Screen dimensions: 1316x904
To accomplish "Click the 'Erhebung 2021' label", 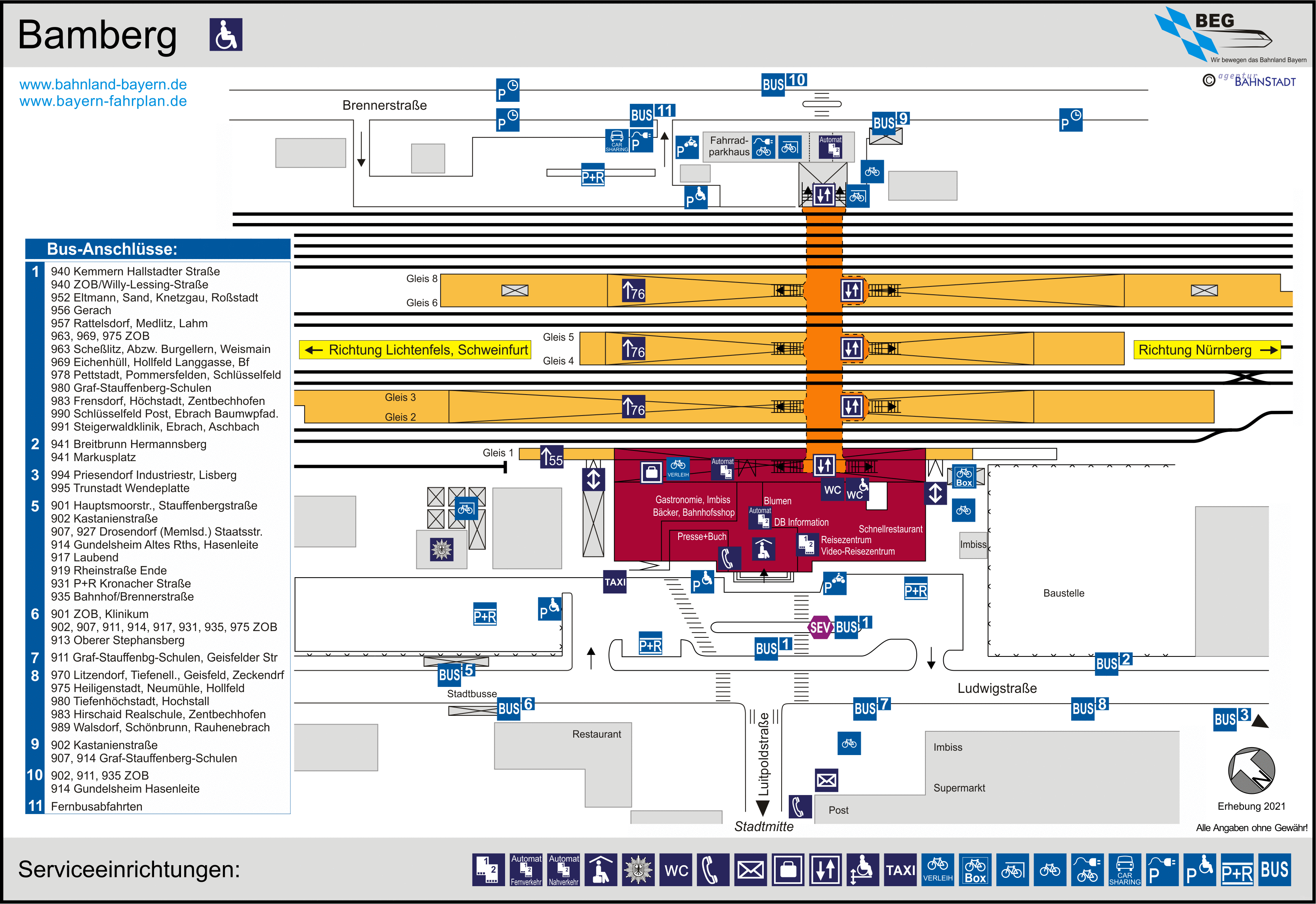I will pos(1251,806).
